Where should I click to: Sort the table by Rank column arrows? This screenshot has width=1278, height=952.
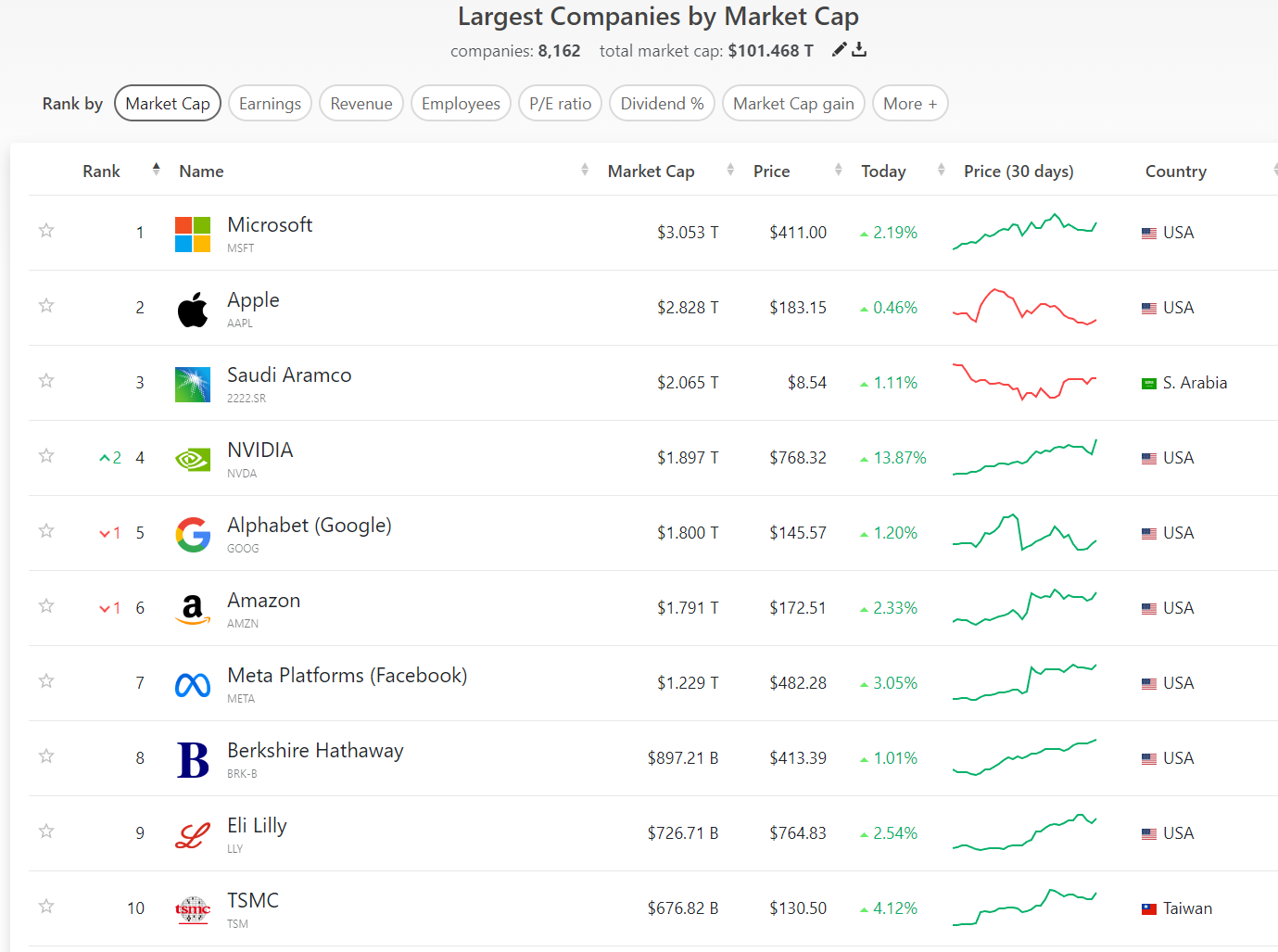156,170
